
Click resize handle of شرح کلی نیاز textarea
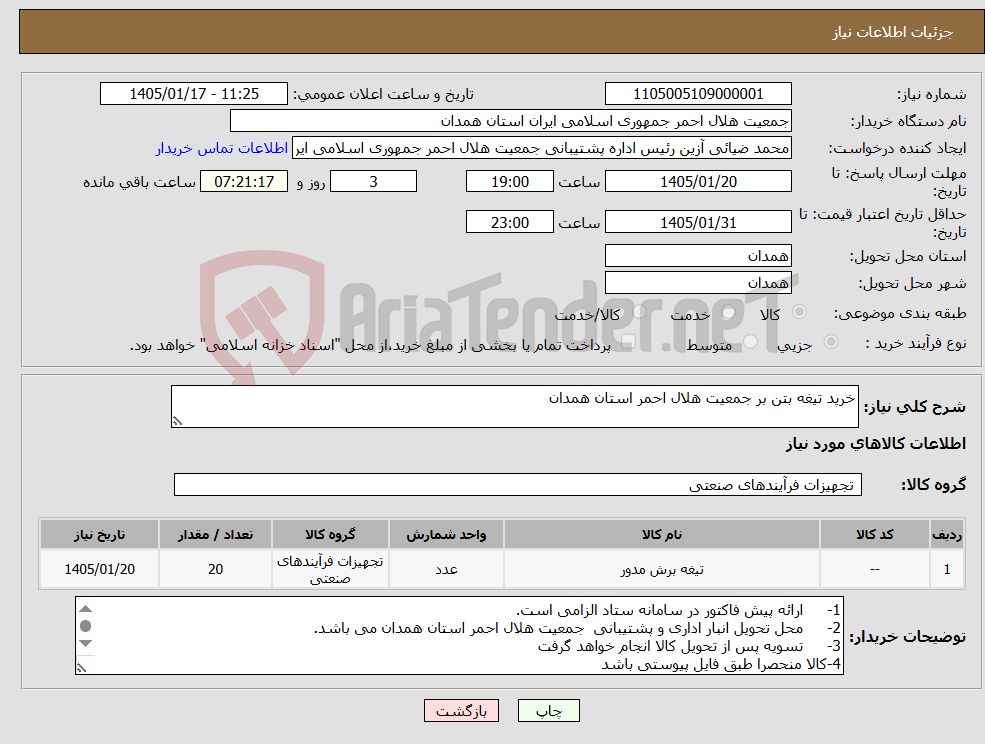pyautogui.click(x=177, y=421)
